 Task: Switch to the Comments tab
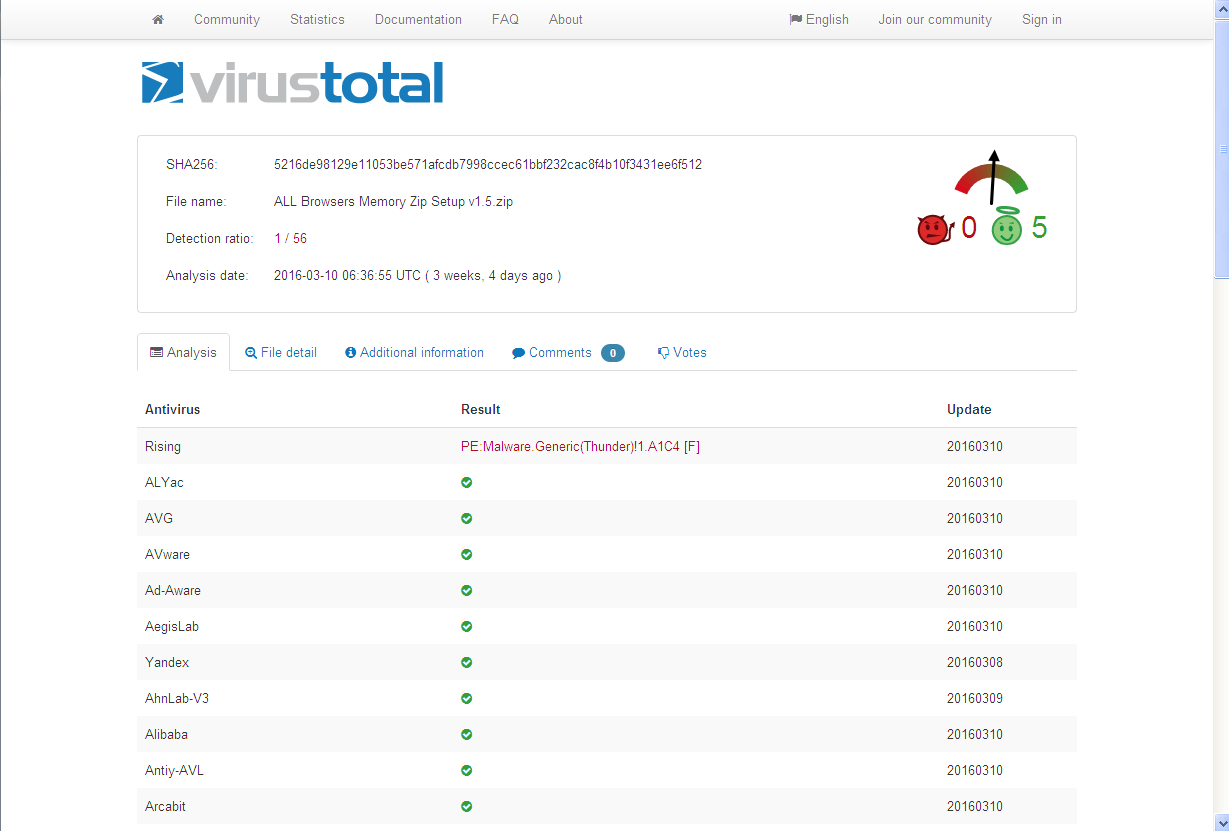(568, 352)
